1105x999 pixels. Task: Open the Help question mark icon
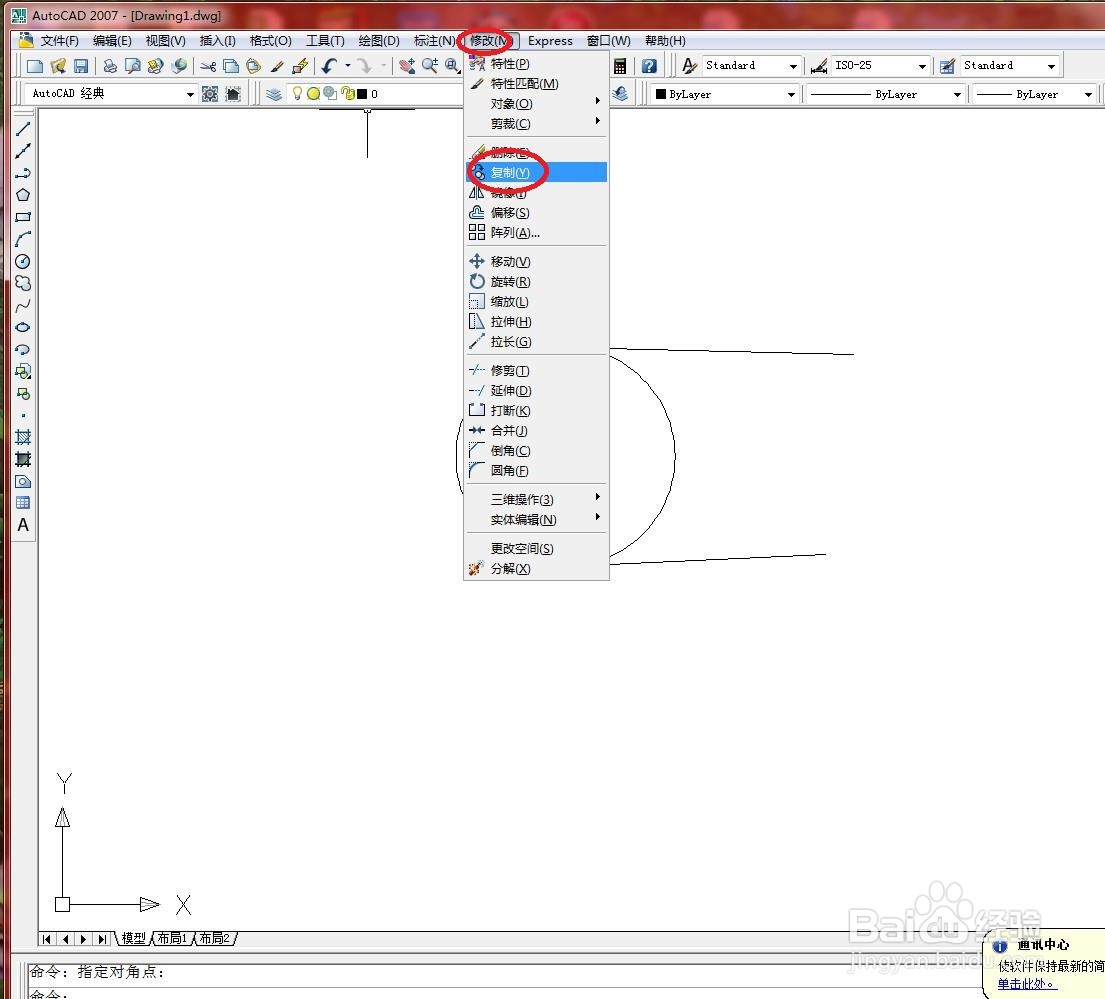coord(649,66)
